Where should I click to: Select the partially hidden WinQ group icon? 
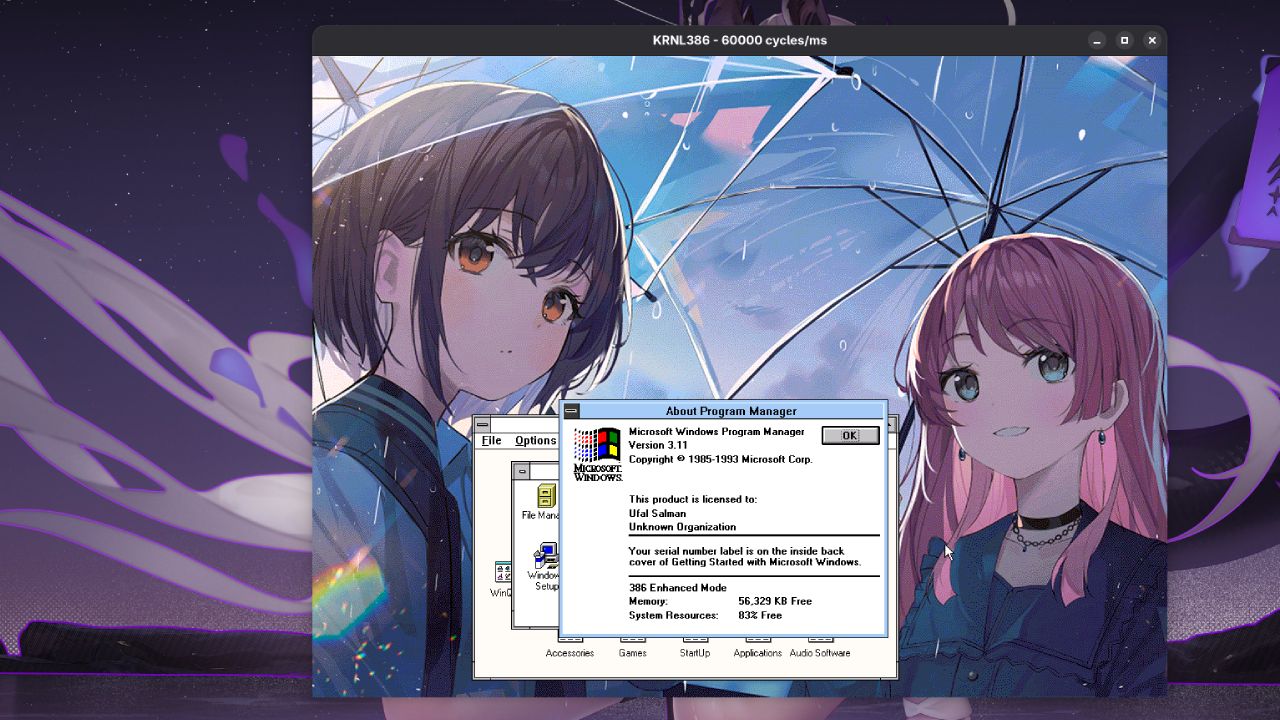pyautogui.click(x=503, y=580)
